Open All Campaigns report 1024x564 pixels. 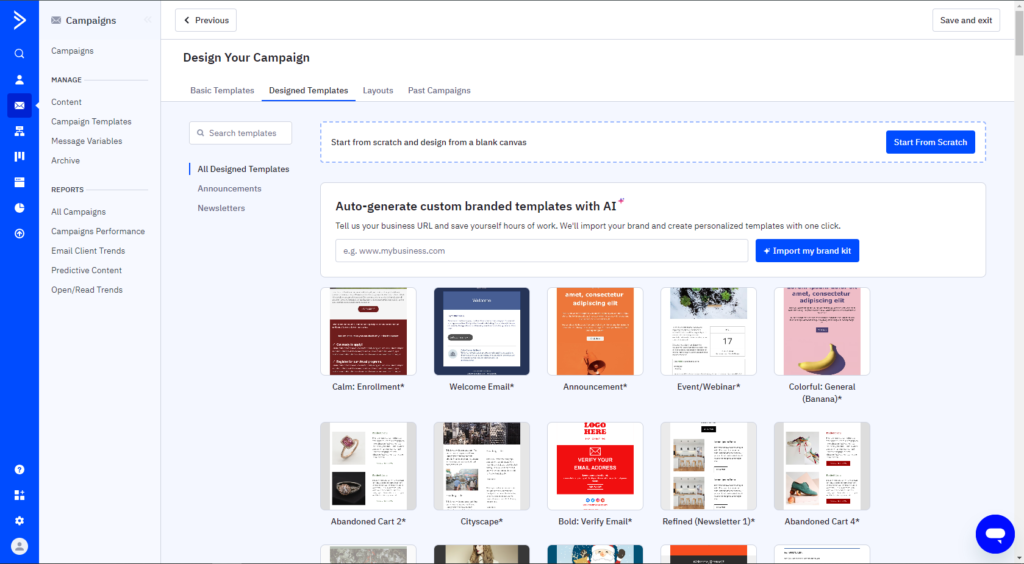click(x=78, y=212)
